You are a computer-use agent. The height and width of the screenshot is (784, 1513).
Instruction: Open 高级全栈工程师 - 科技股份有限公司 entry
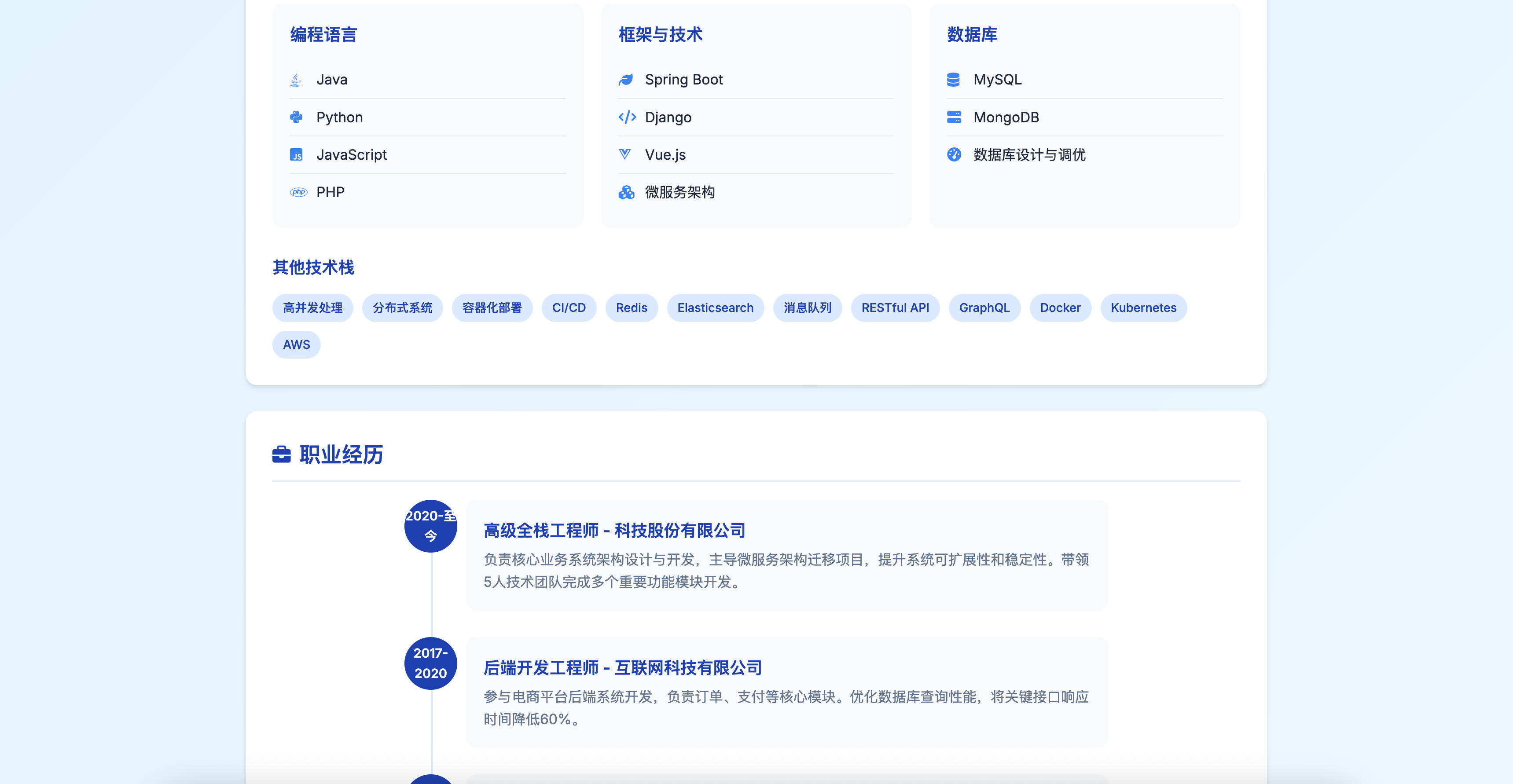click(614, 530)
